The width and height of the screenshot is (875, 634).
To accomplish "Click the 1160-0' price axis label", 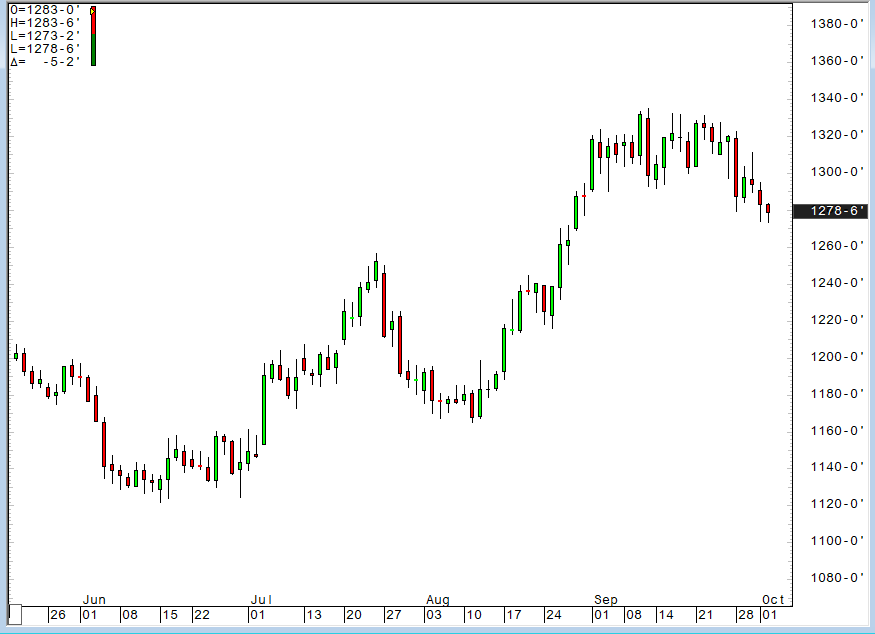I will [836, 430].
